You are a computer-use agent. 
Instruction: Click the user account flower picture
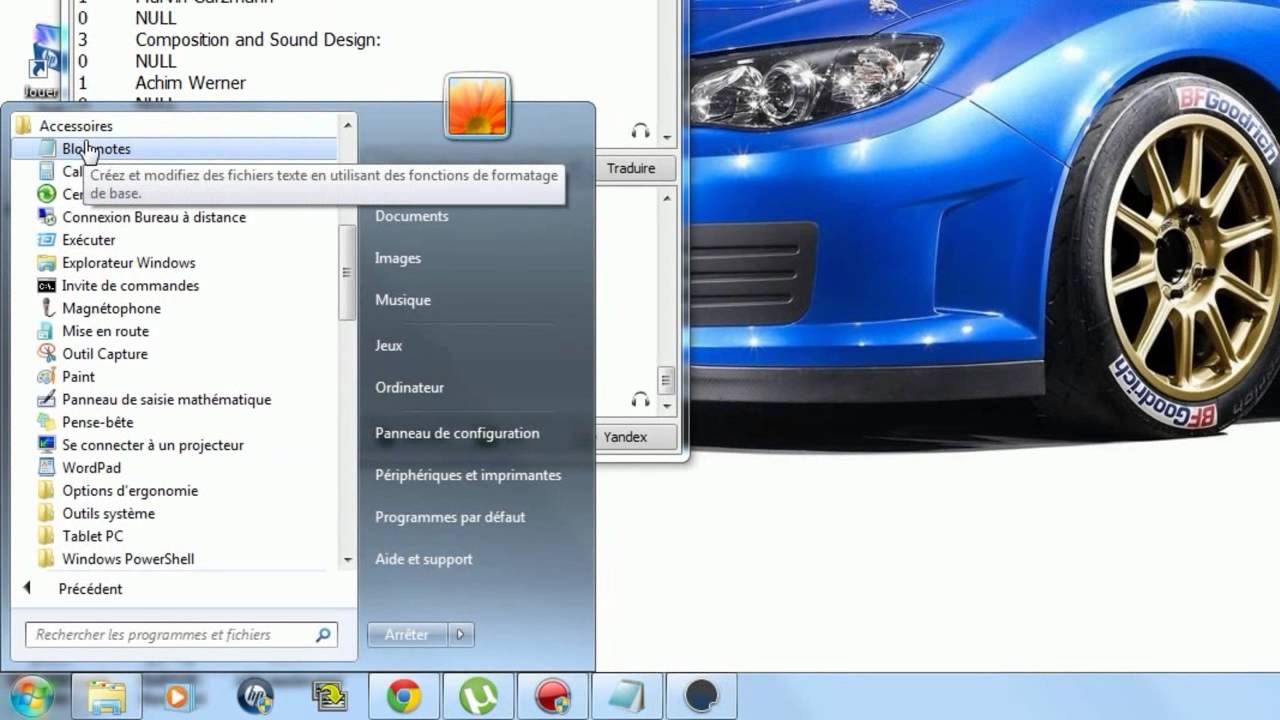point(478,105)
